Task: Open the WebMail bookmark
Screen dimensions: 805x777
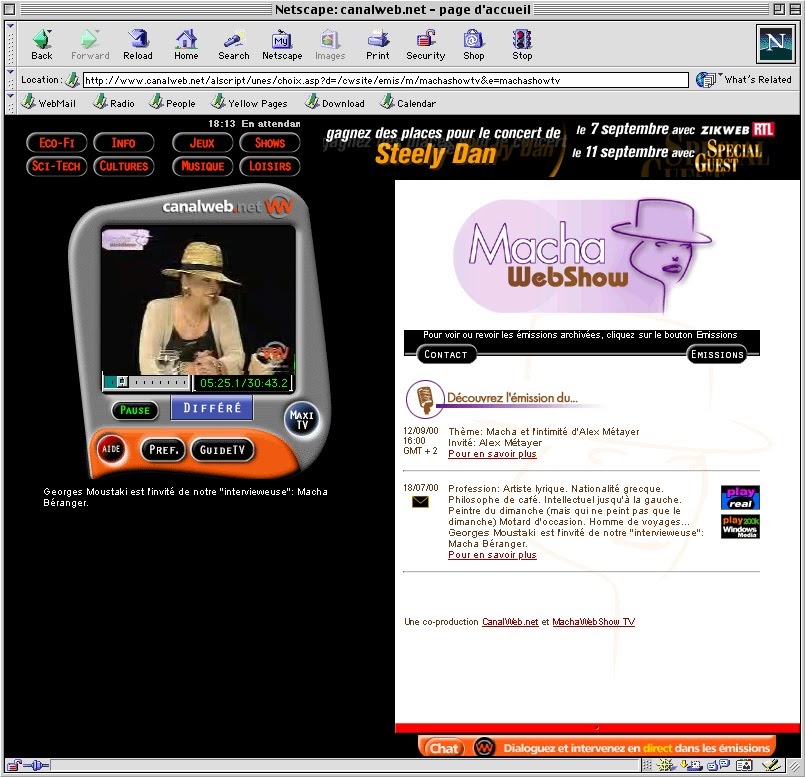Action: [49, 103]
